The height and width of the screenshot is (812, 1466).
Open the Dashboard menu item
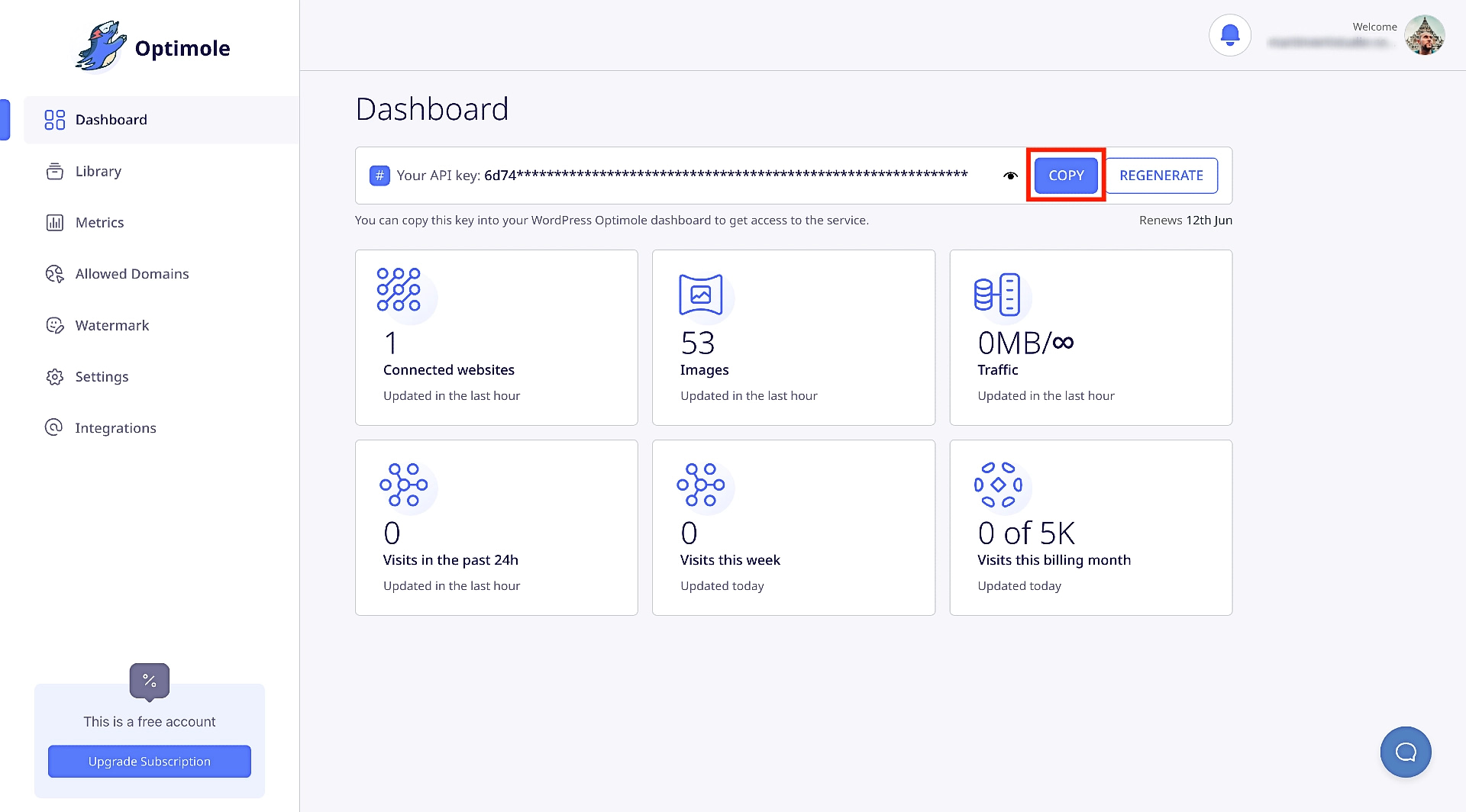click(161, 120)
